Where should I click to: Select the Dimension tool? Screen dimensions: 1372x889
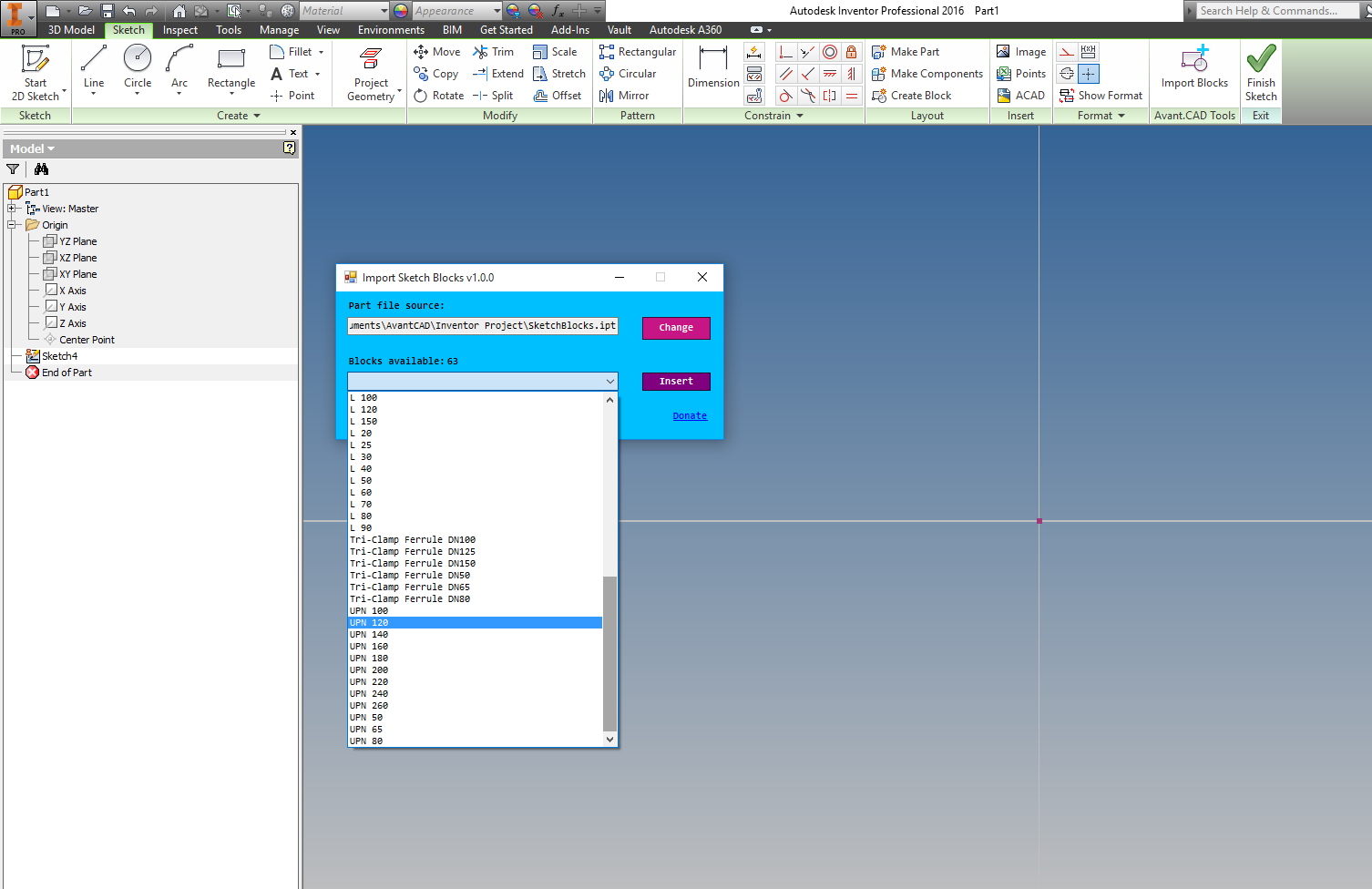point(713,68)
